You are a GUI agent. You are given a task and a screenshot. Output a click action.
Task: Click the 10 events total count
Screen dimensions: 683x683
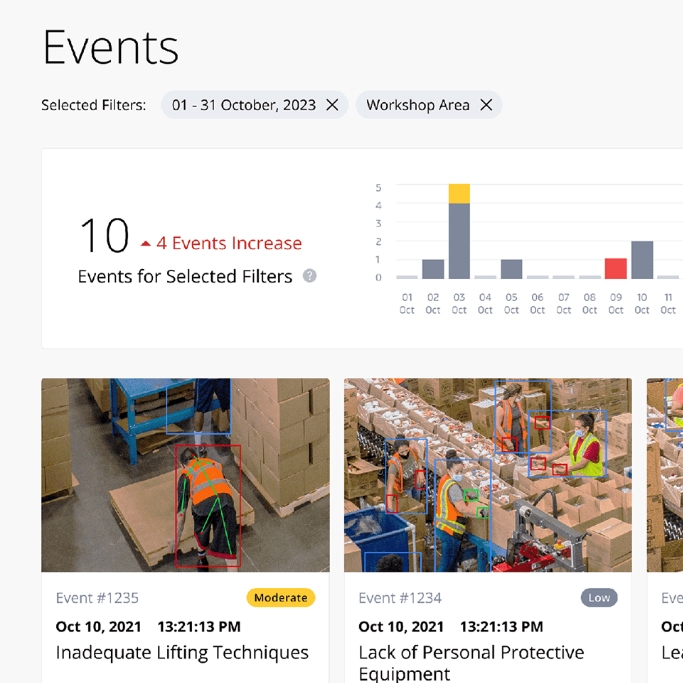point(105,236)
